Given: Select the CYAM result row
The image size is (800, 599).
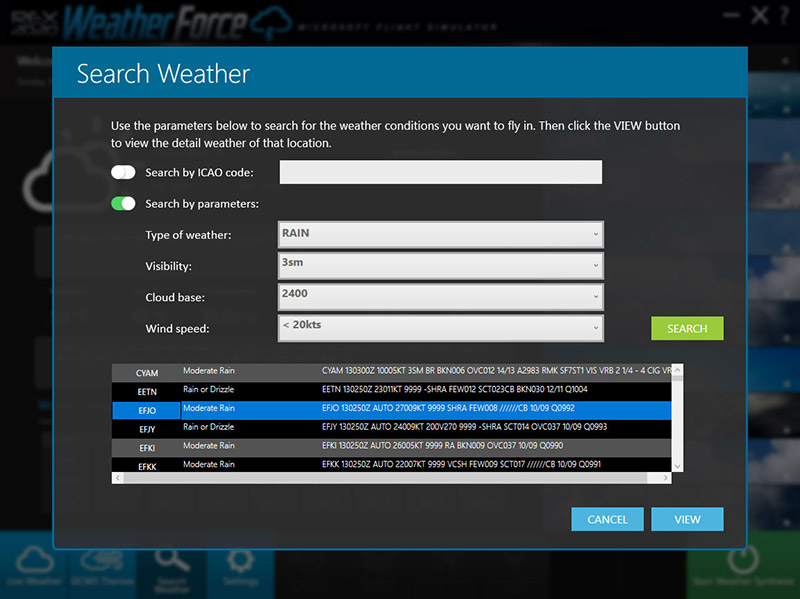Looking at the screenshot, I should (x=391, y=372).
